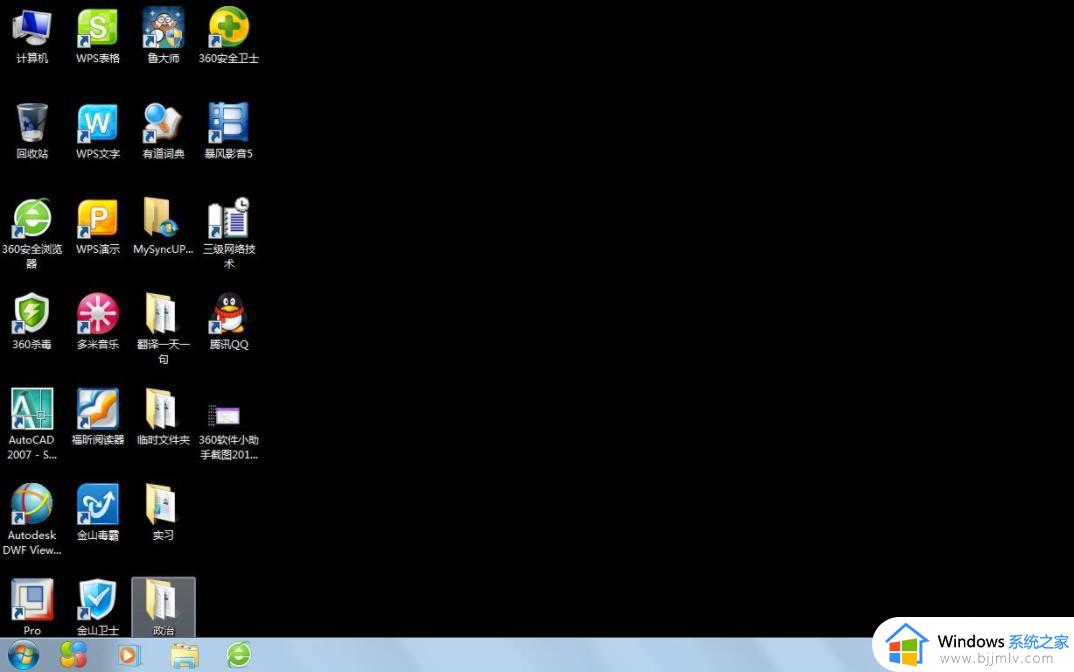Open 鲁大师 desktop shortcut
Screen dimensions: 1074x672
point(163,36)
